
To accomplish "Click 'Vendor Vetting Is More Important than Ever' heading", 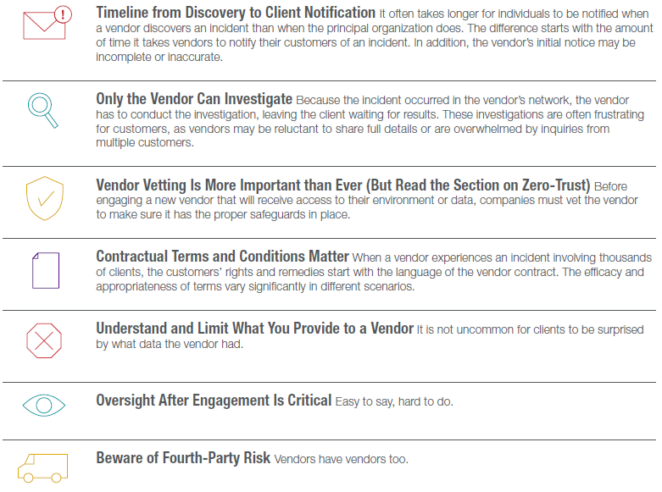I will 343,185.
